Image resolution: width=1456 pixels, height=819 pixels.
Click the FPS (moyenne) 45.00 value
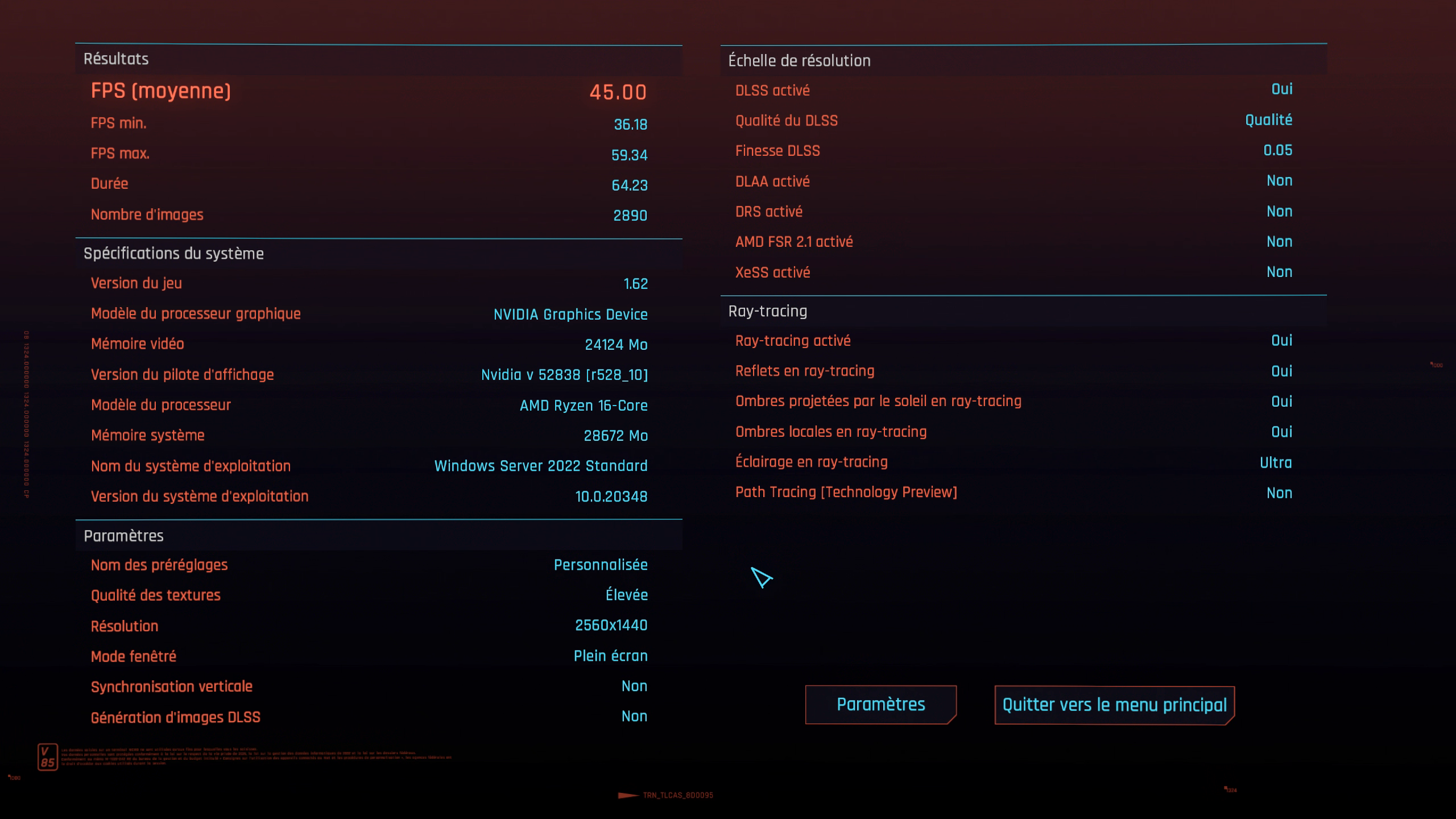pos(618,92)
